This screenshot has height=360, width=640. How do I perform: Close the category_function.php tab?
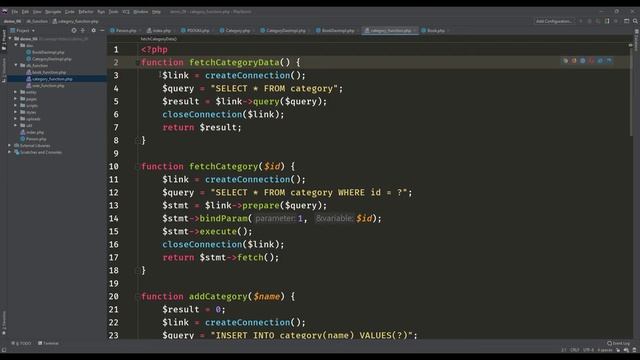415,31
